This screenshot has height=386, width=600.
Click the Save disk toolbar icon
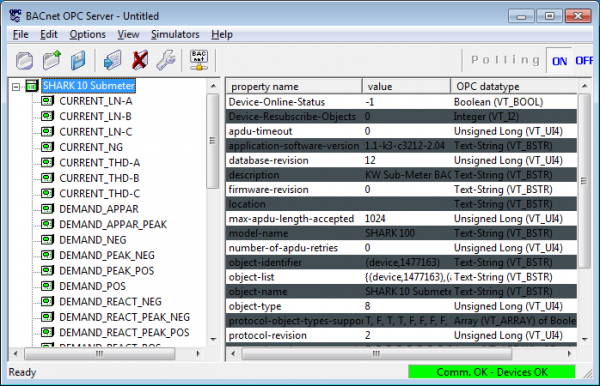[78, 60]
